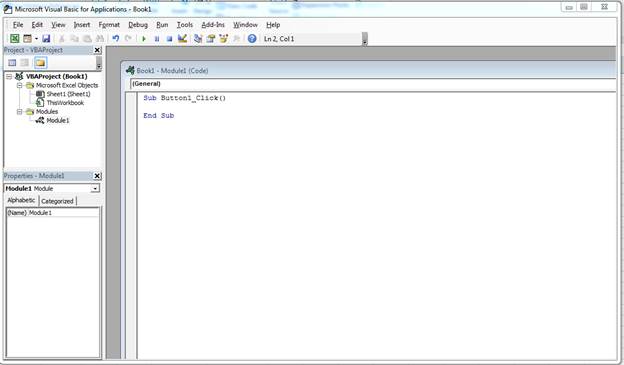Collapse the VBAProject (Book1) tree node
This screenshot has width=624, height=365.
click(x=9, y=76)
